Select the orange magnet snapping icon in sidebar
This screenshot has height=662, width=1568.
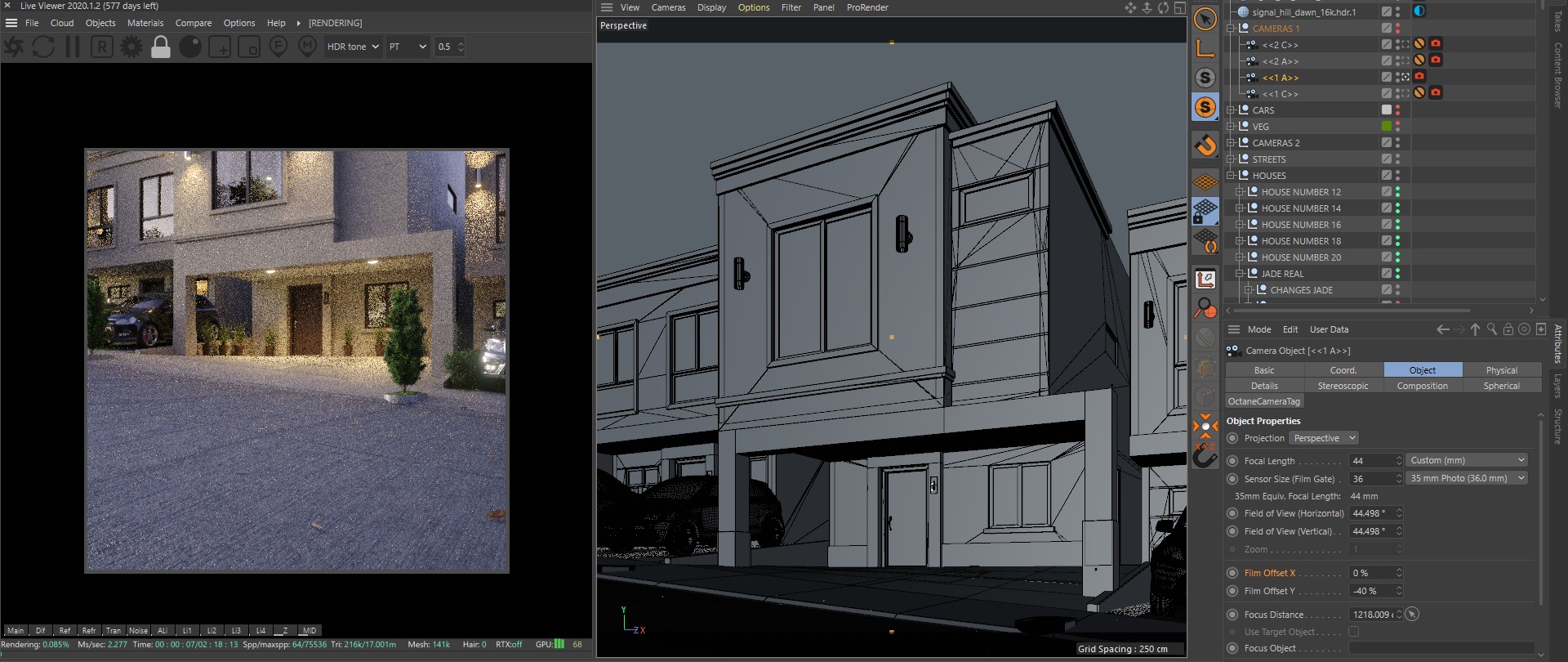[1205, 145]
